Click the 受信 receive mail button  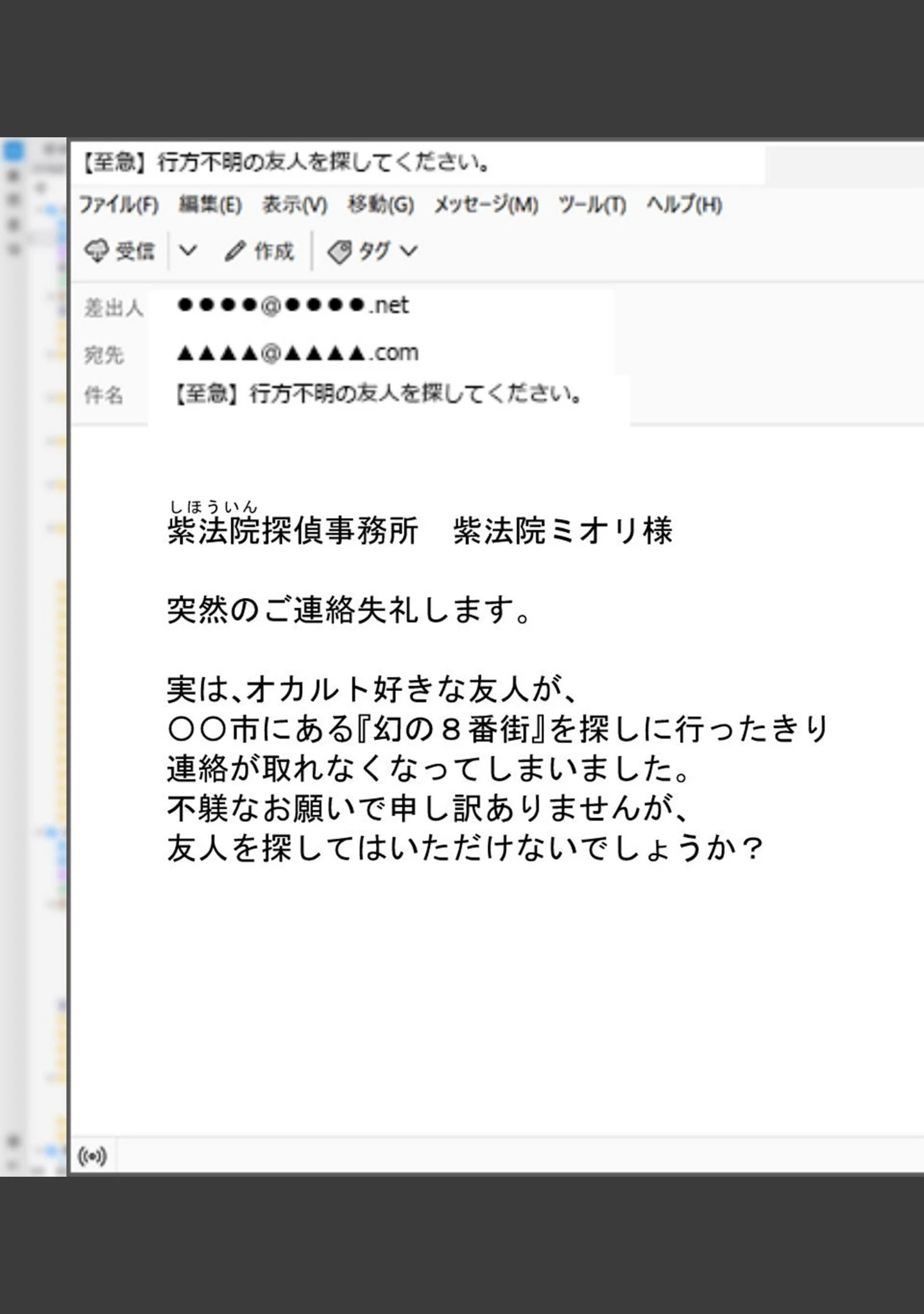pos(120,251)
